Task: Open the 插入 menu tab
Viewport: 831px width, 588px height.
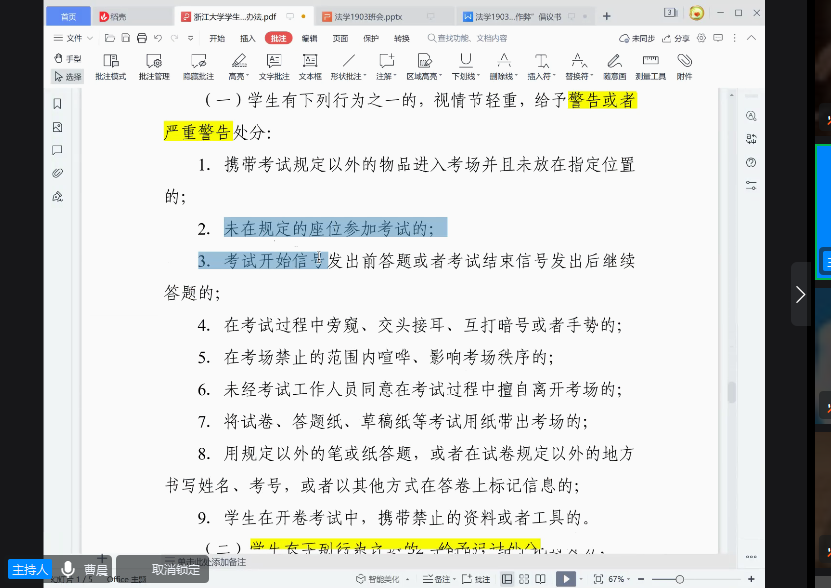Action: click(x=247, y=38)
